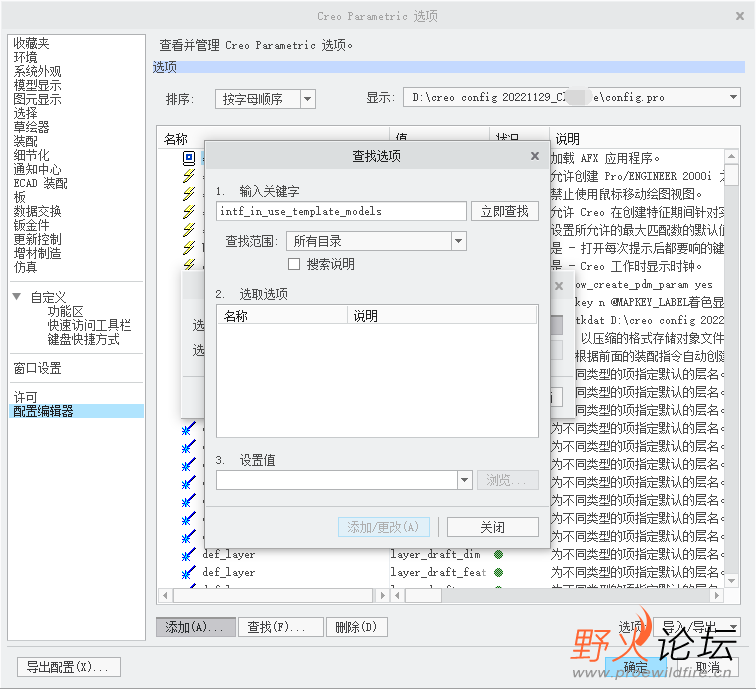756x689 pixels.
Task: Click the green status dot for layer_draft_feat
Action: (x=499, y=572)
